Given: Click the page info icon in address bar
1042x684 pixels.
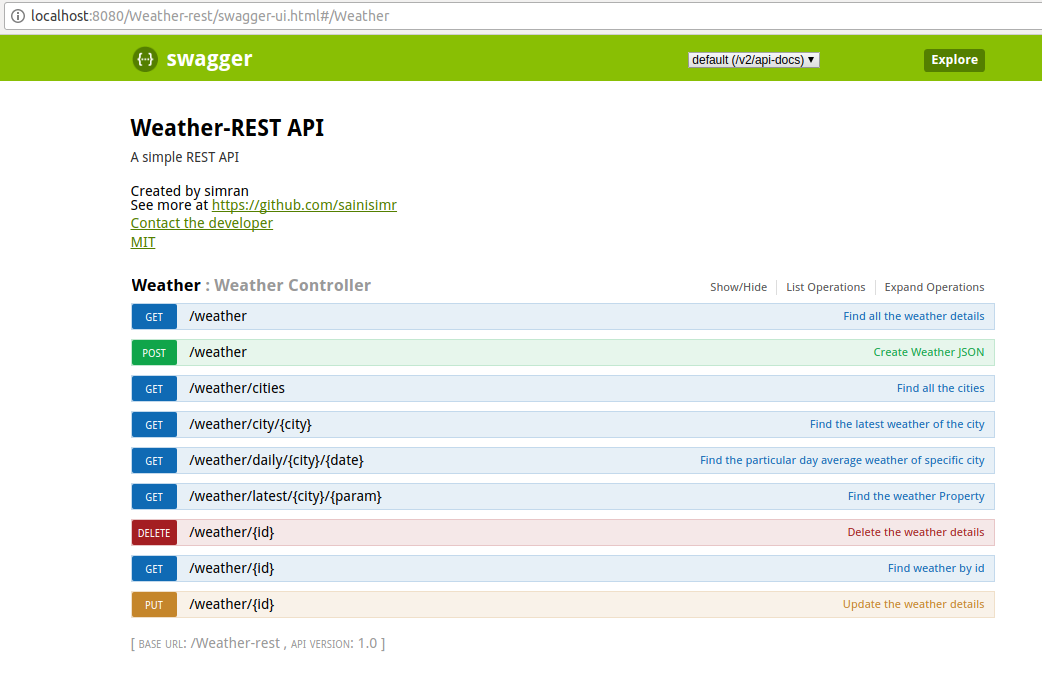Looking at the screenshot, I should click(x=18, y=16).
